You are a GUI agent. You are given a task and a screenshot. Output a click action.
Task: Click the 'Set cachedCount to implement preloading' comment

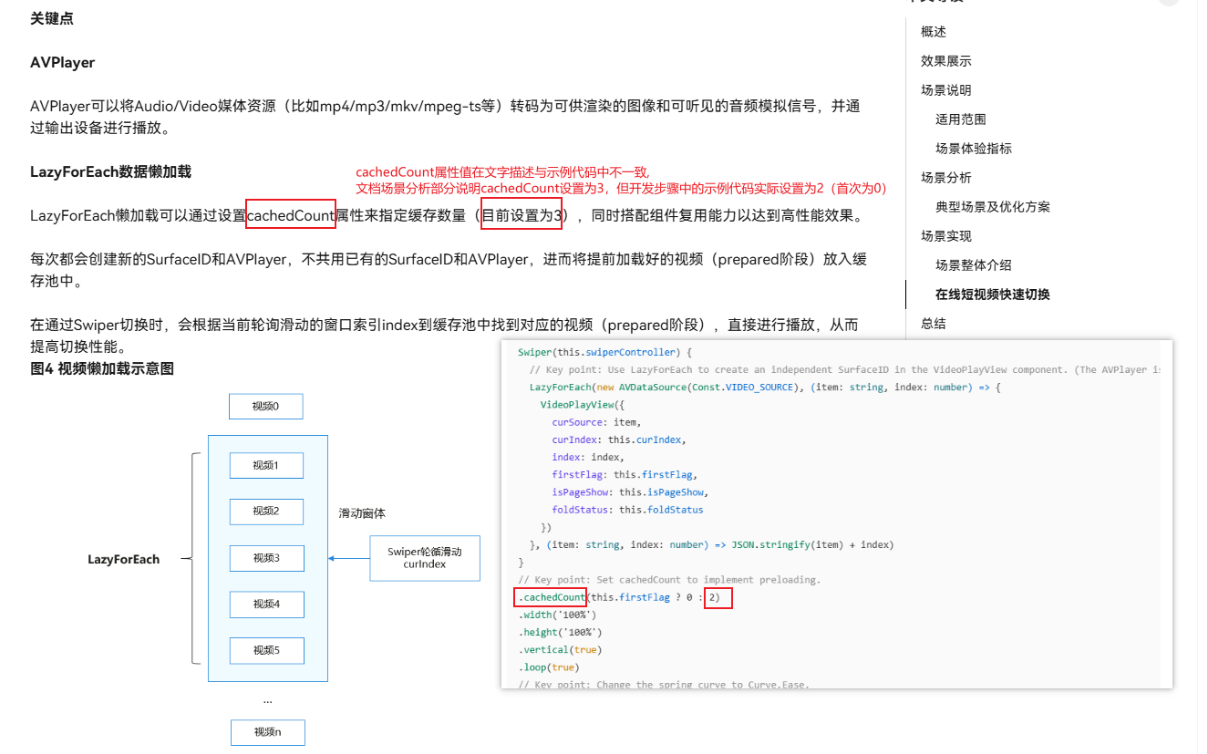(669, 580)
